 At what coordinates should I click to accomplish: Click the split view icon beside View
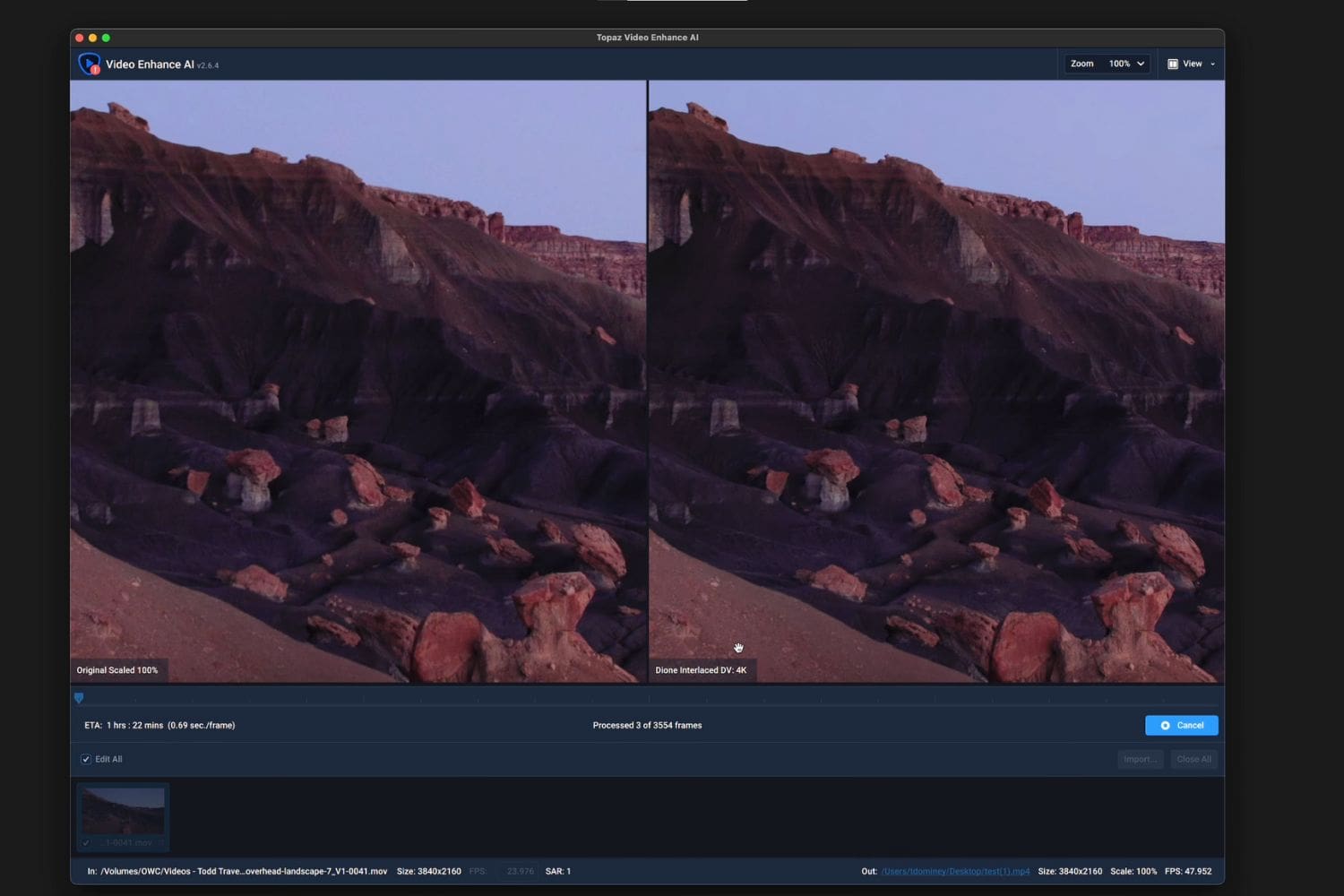1172,64
